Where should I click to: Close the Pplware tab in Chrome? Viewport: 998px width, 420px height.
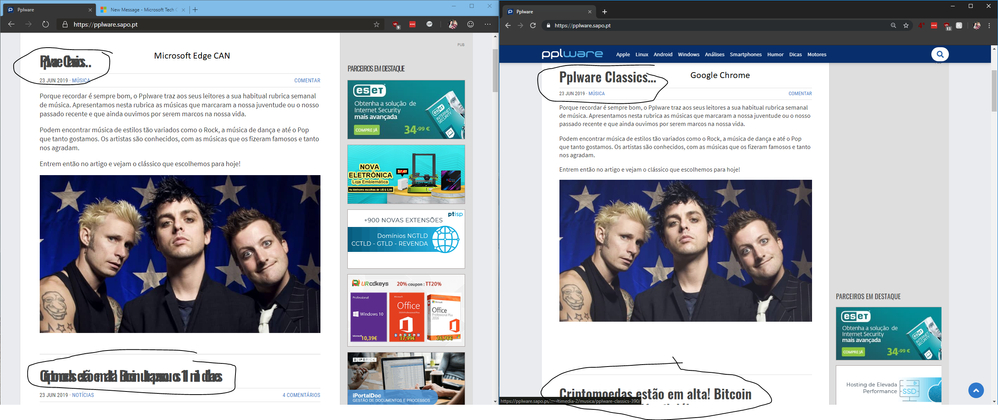click(590, 11)
